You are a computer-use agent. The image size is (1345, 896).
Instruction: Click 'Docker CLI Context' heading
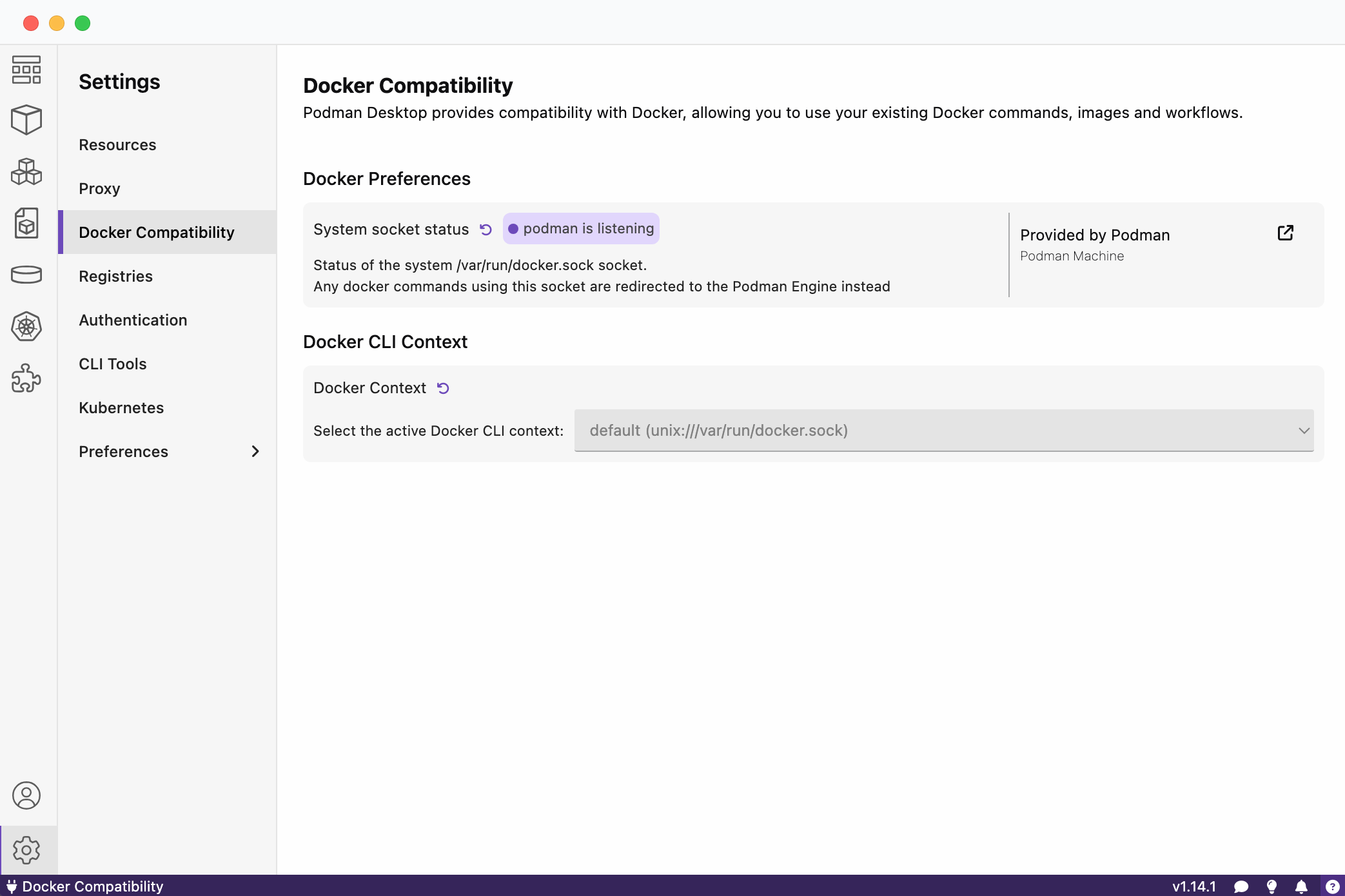pos(385,342)
